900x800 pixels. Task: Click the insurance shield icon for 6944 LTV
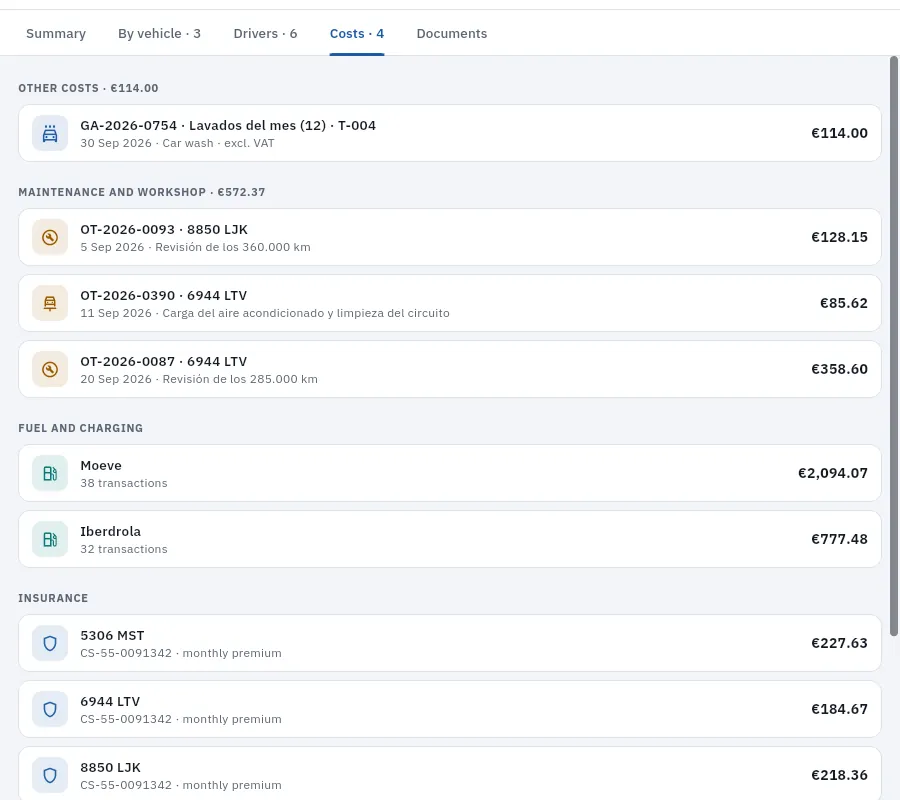point(50,709)
